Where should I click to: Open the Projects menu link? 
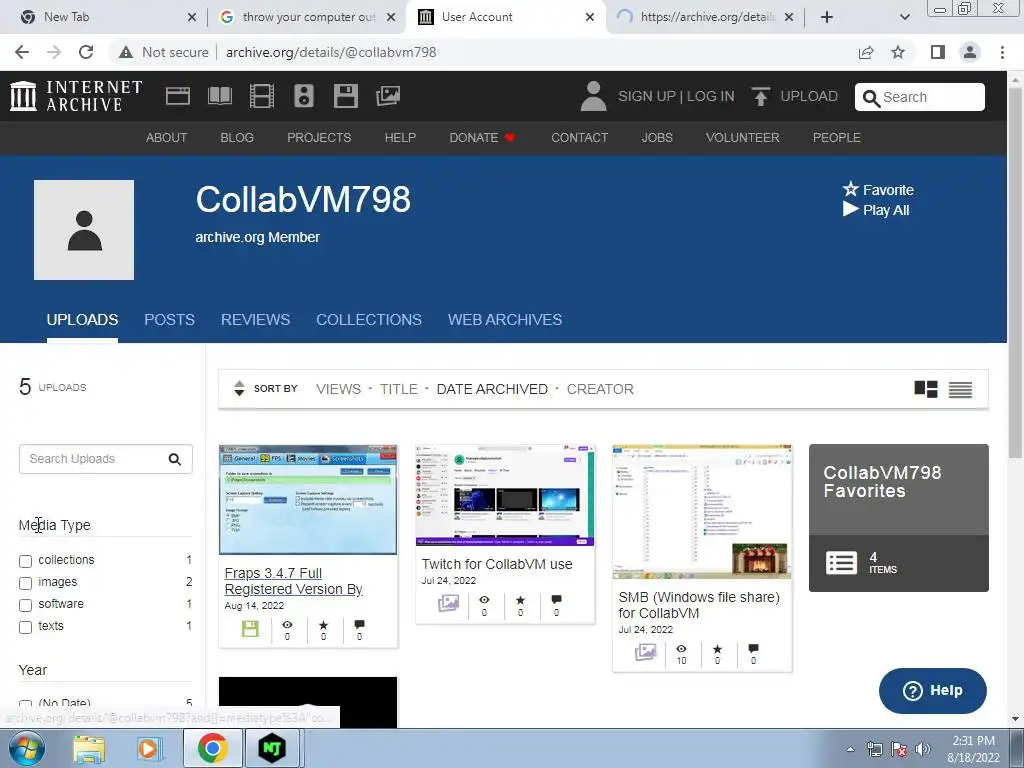[x=319, y=138]
